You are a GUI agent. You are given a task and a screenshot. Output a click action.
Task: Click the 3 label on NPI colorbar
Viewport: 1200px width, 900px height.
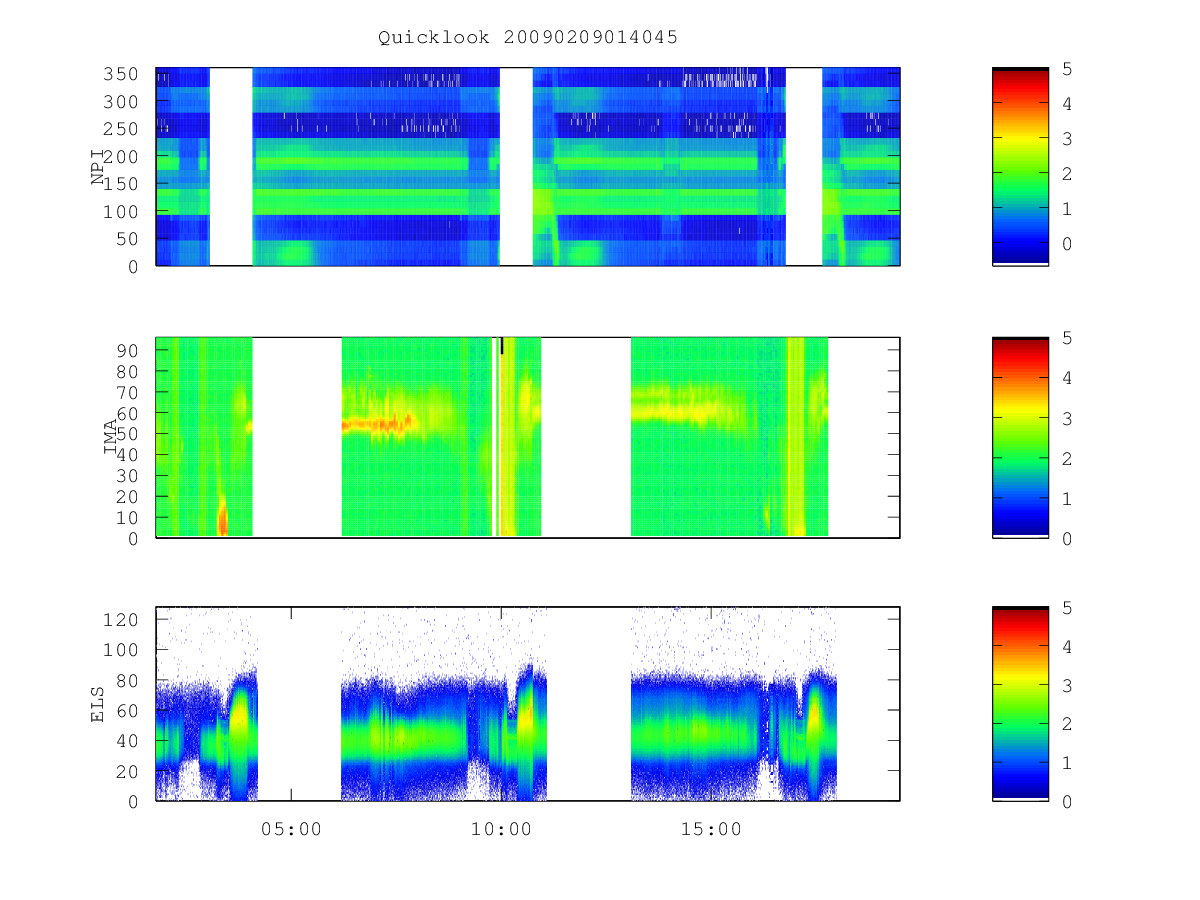pos(1068,139)
